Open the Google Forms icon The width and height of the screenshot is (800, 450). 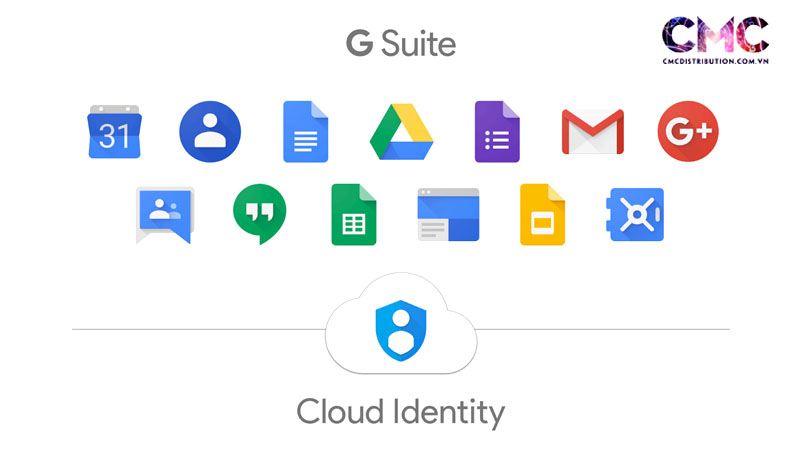tap(497, 132)
